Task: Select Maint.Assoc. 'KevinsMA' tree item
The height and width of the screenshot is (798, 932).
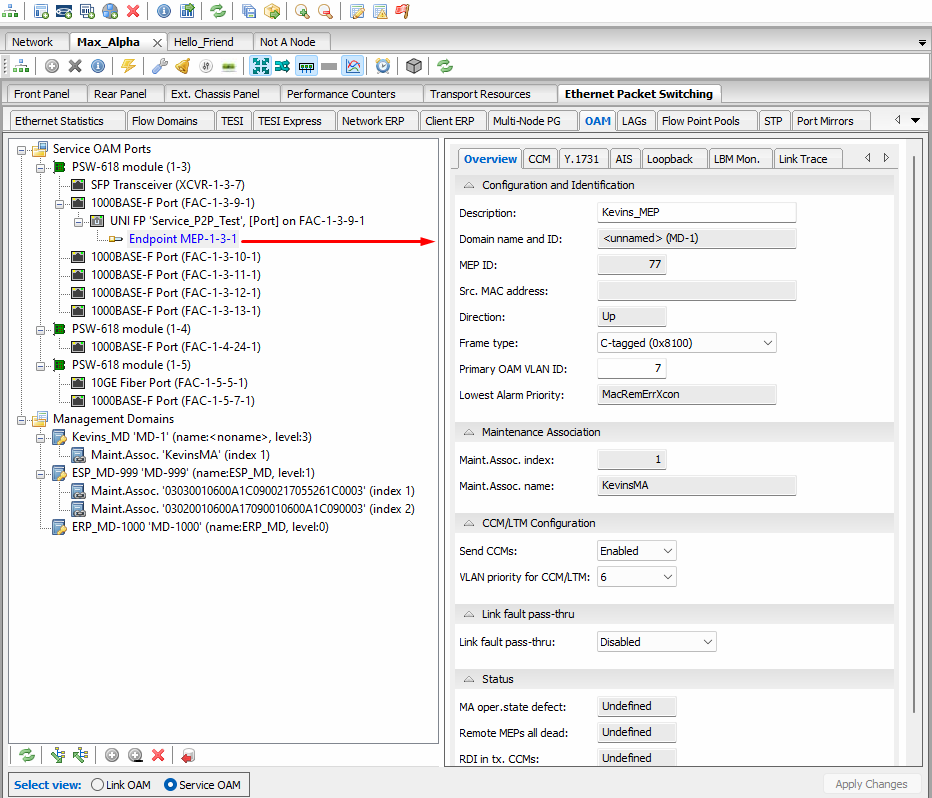Action: pos(180,455)
